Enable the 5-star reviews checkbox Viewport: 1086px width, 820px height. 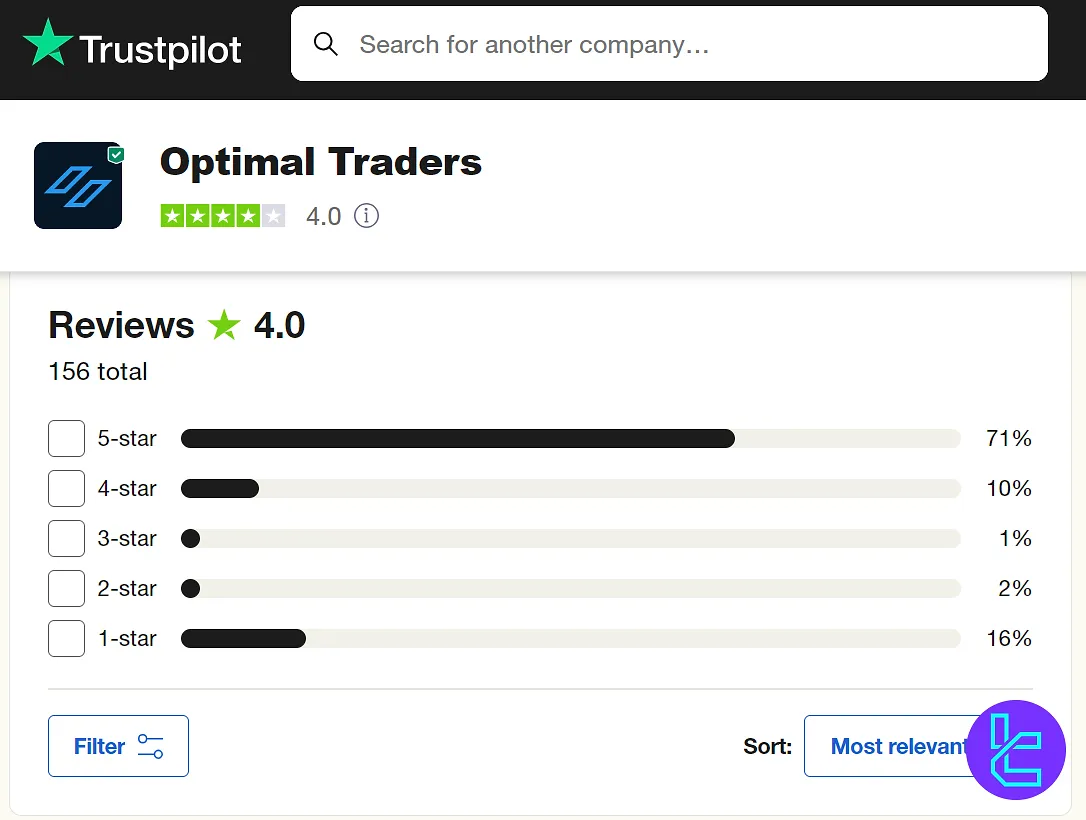(x=66, y=438)
